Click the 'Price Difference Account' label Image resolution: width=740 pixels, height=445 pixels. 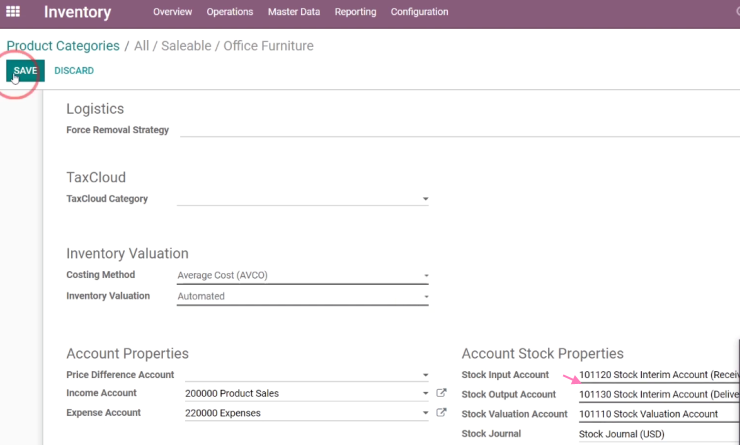[x=120, y=375]
